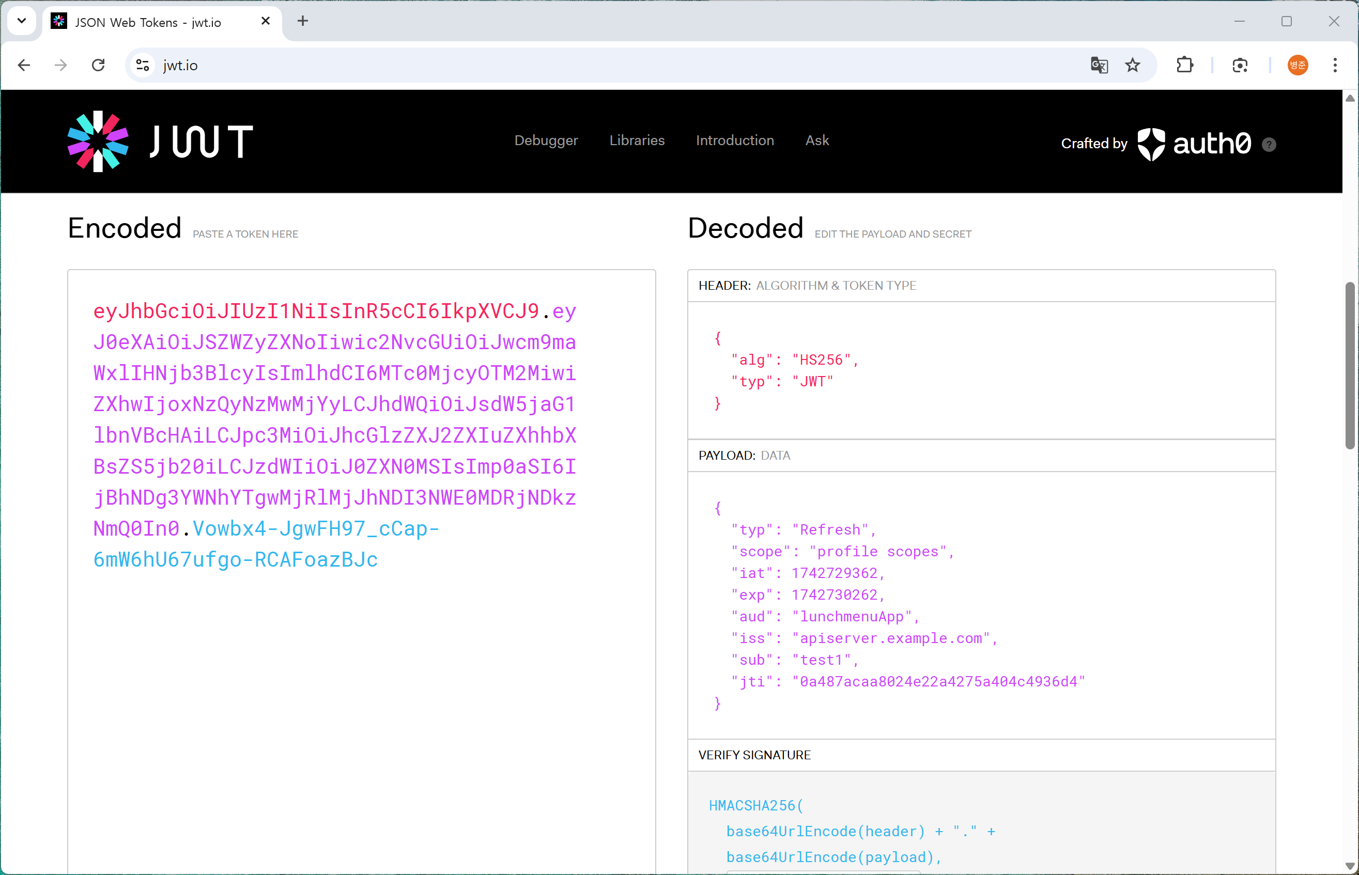The height and width of the screenshot is (875, 1359).
Task: Click the HMACSHA256( signature text
Action: (756, 806)
